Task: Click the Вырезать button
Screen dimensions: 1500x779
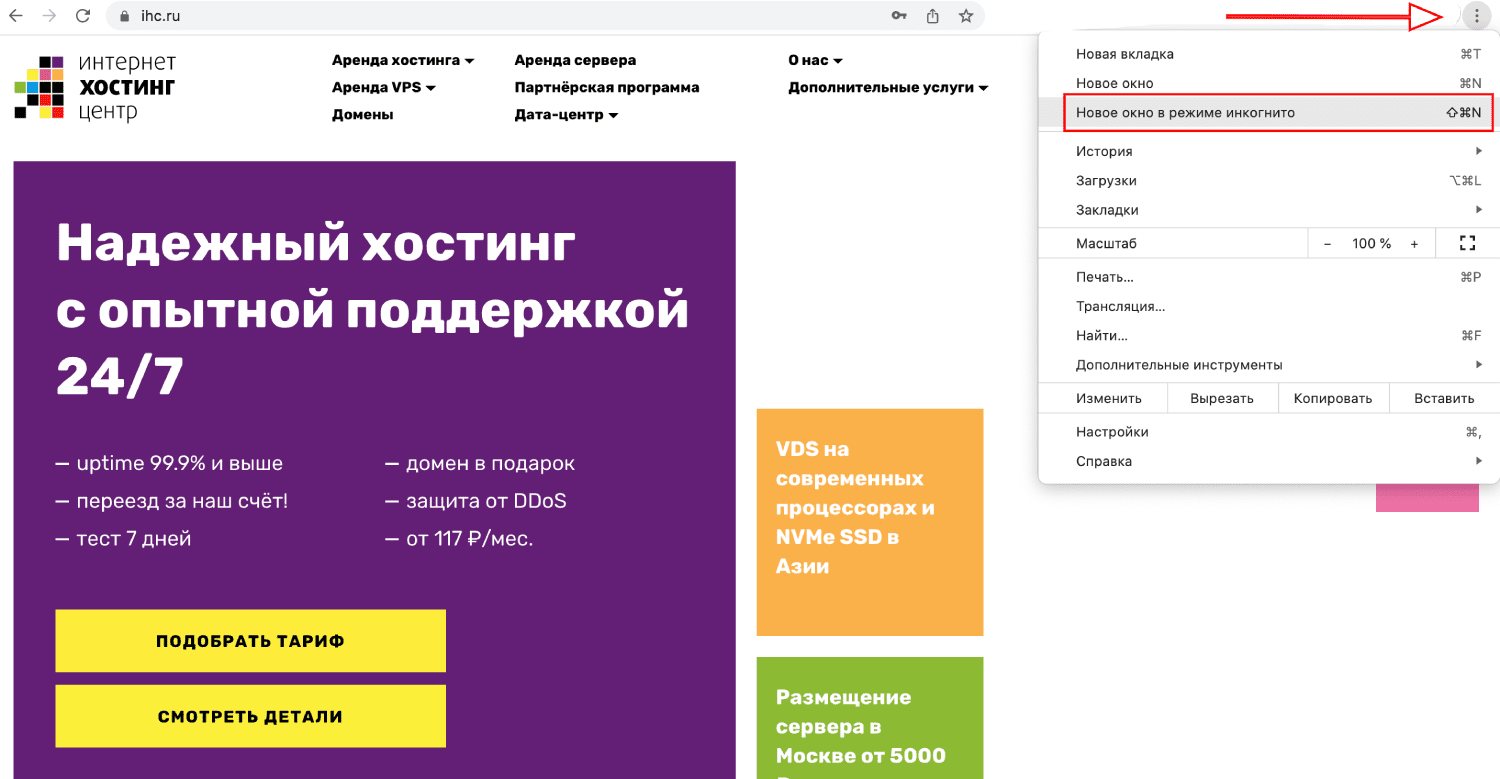Action: click(1222, 398)
